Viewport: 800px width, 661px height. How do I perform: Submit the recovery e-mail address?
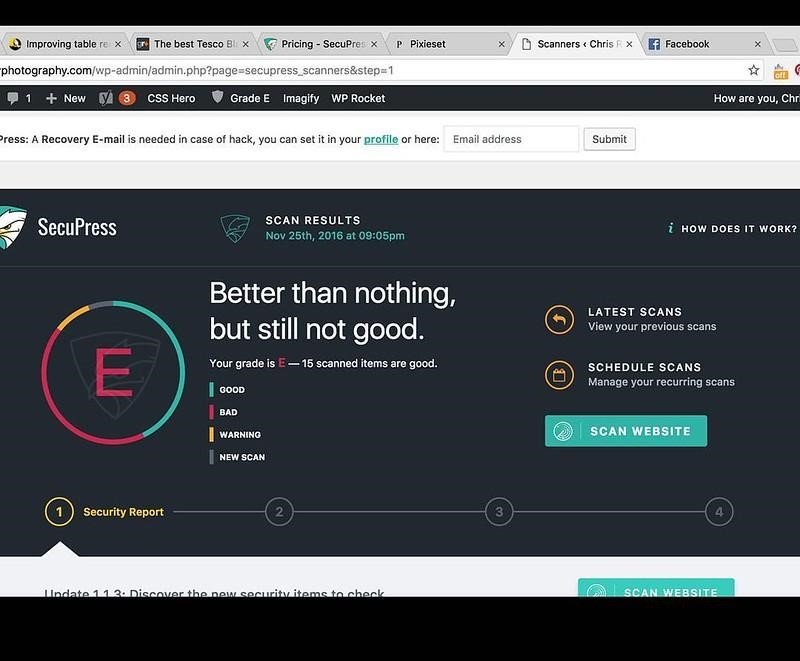click(609, 139)
